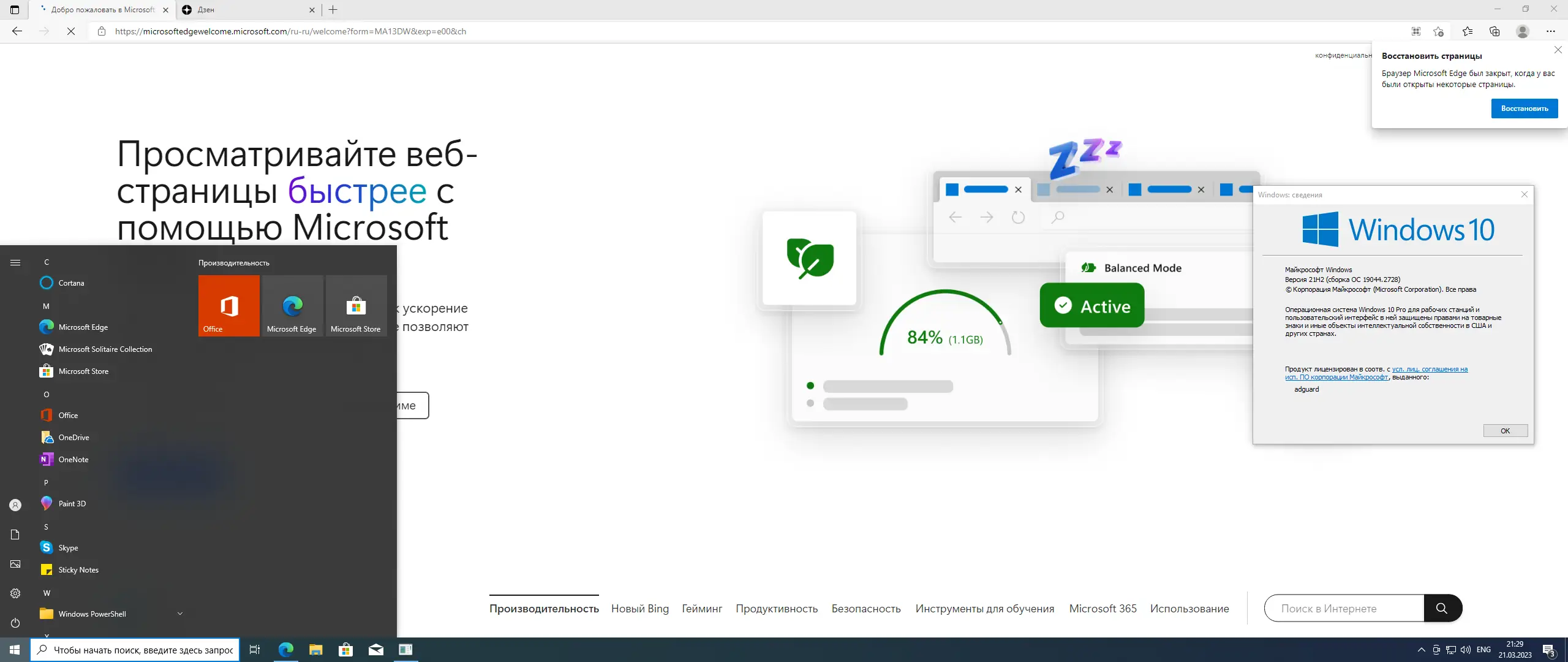Click the Start menu power icon
Image resolution: width=1568 pixels, height=662 pixels.
tap(15, 623)
